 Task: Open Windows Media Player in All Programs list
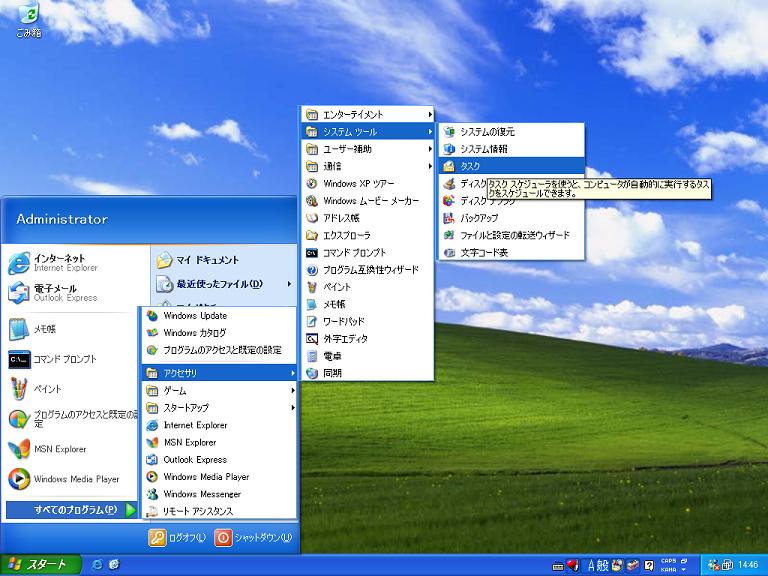(219, 477)
